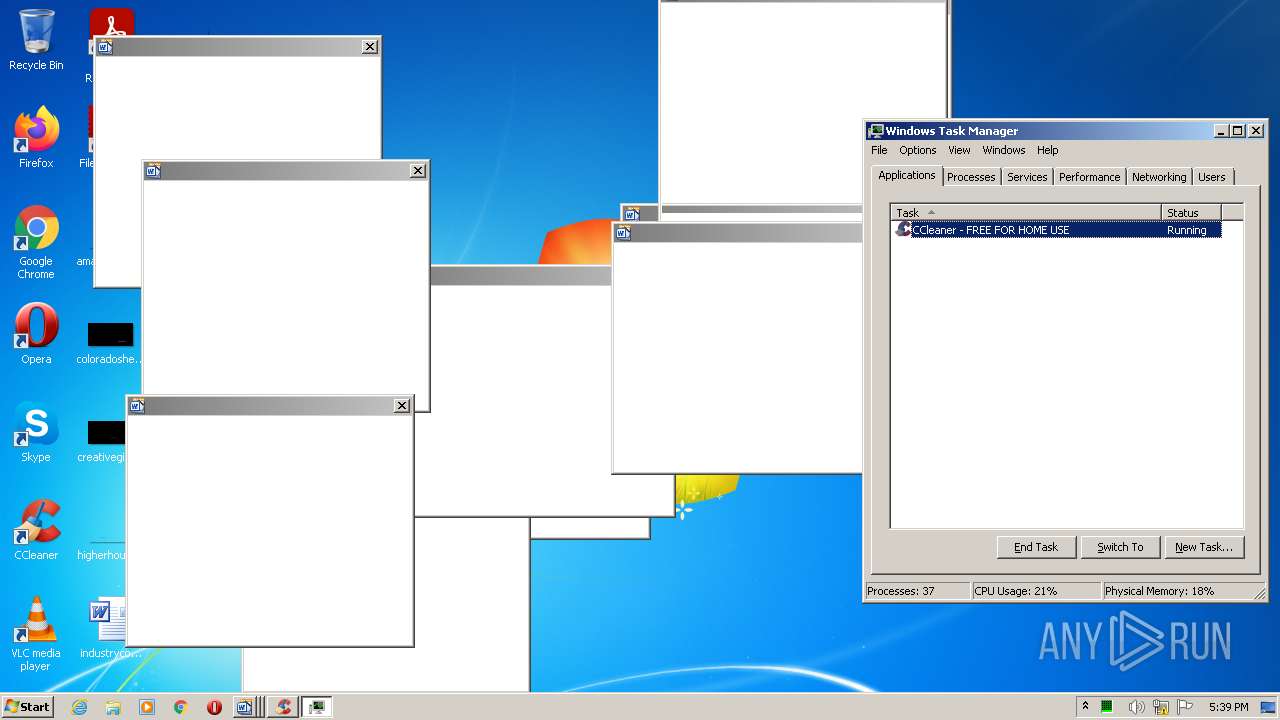The image size is (1280, 720).
Task: Click the Task Manager CPU tray icon
Action: [x=1107, y=707]
